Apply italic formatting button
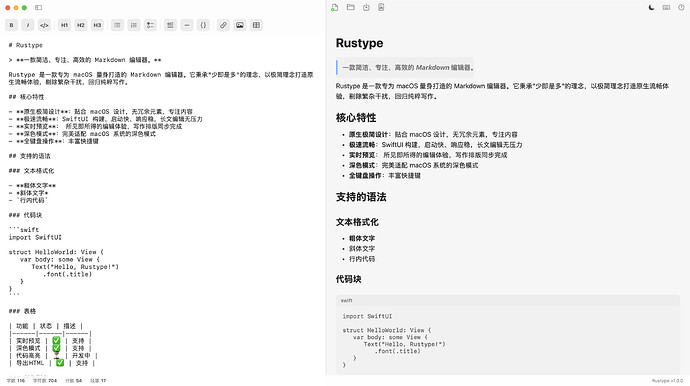The width and height of the screenshot is (690, 386). [28, 25]
